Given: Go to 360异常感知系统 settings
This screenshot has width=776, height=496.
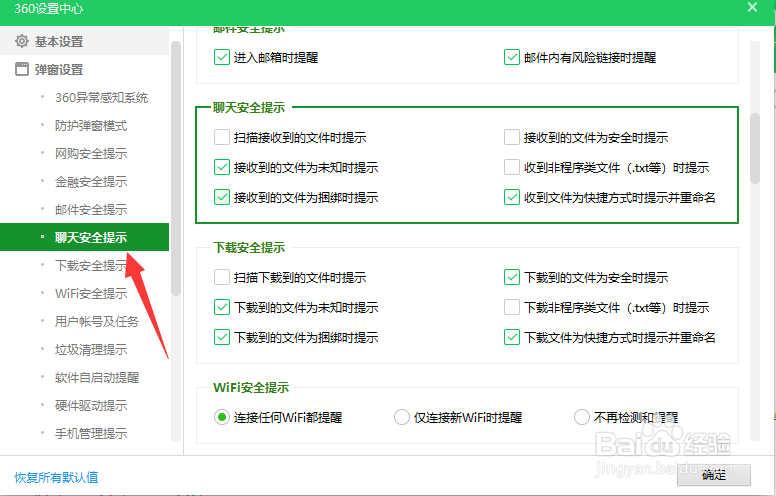Looking at the screenshot, I should pyautogui.click(x=101, y=98).
